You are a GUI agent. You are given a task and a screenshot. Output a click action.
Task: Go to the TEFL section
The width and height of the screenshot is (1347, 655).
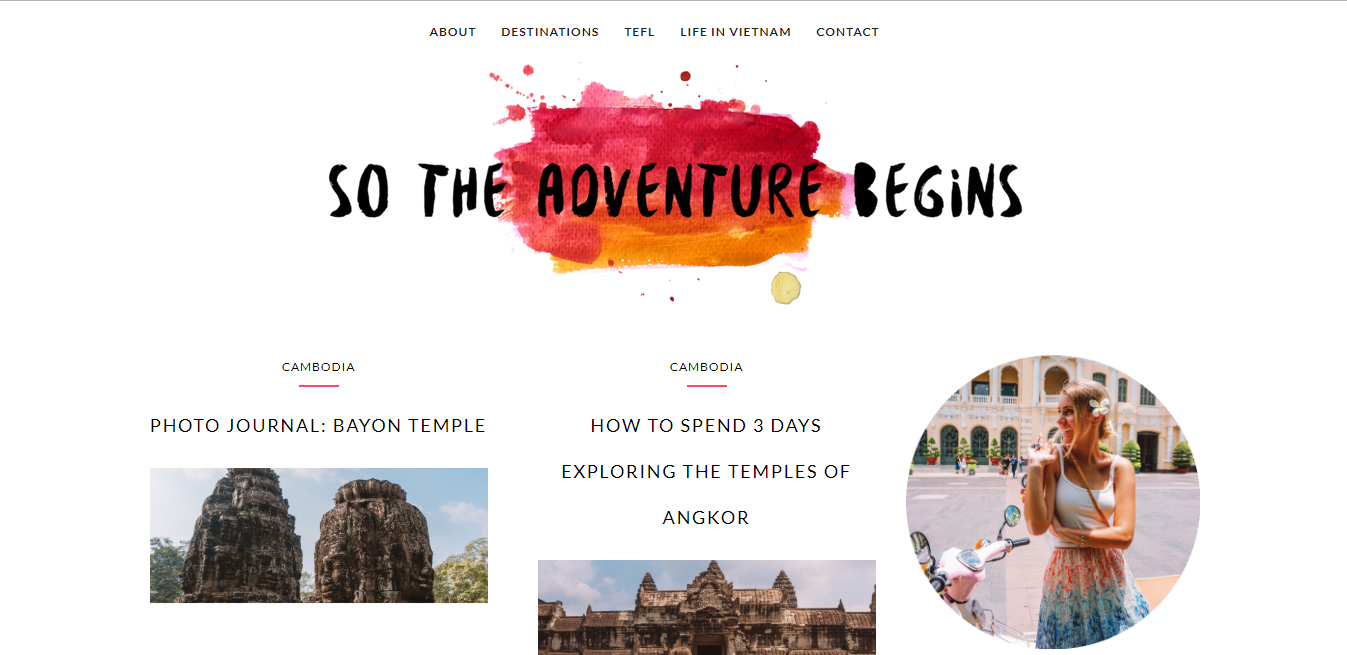pyautogui.click(x=640, y=32)
